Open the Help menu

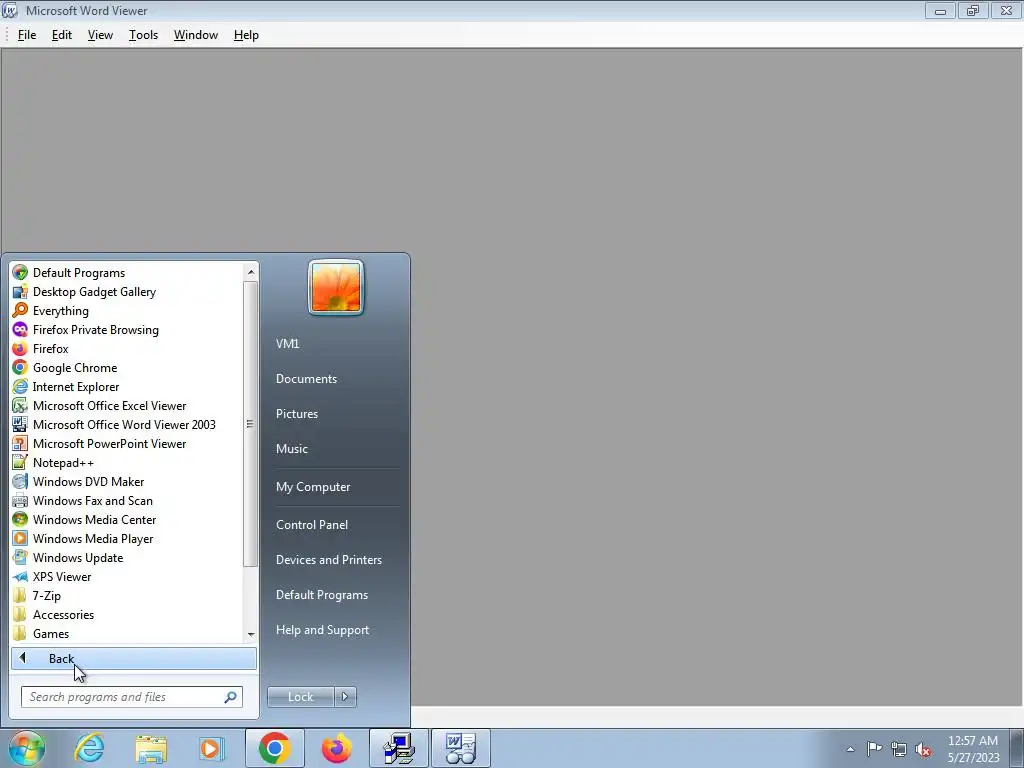pyautogui.click(x=246, y=35)
